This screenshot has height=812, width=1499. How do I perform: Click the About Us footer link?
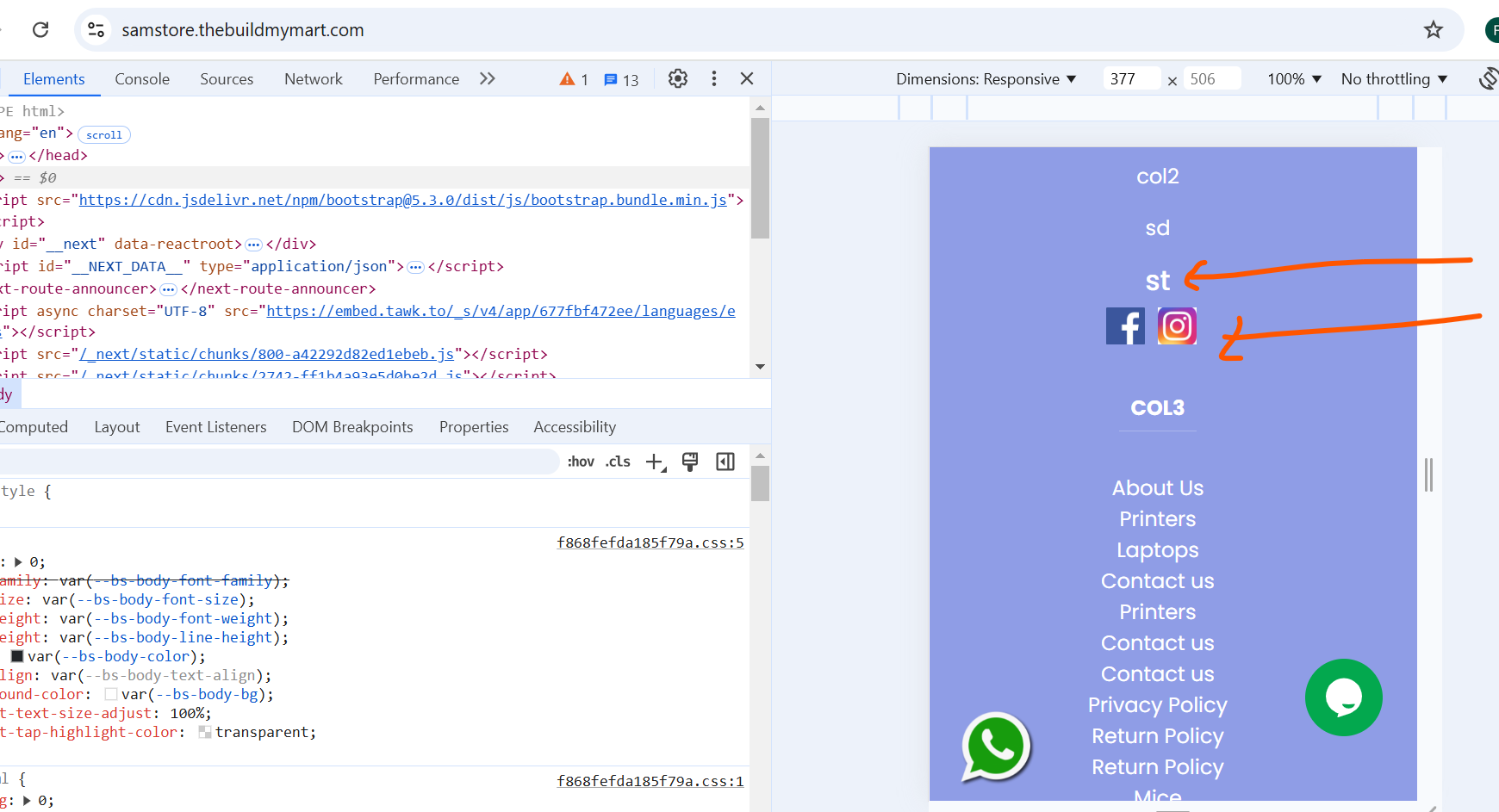[x=1157, y=488]
